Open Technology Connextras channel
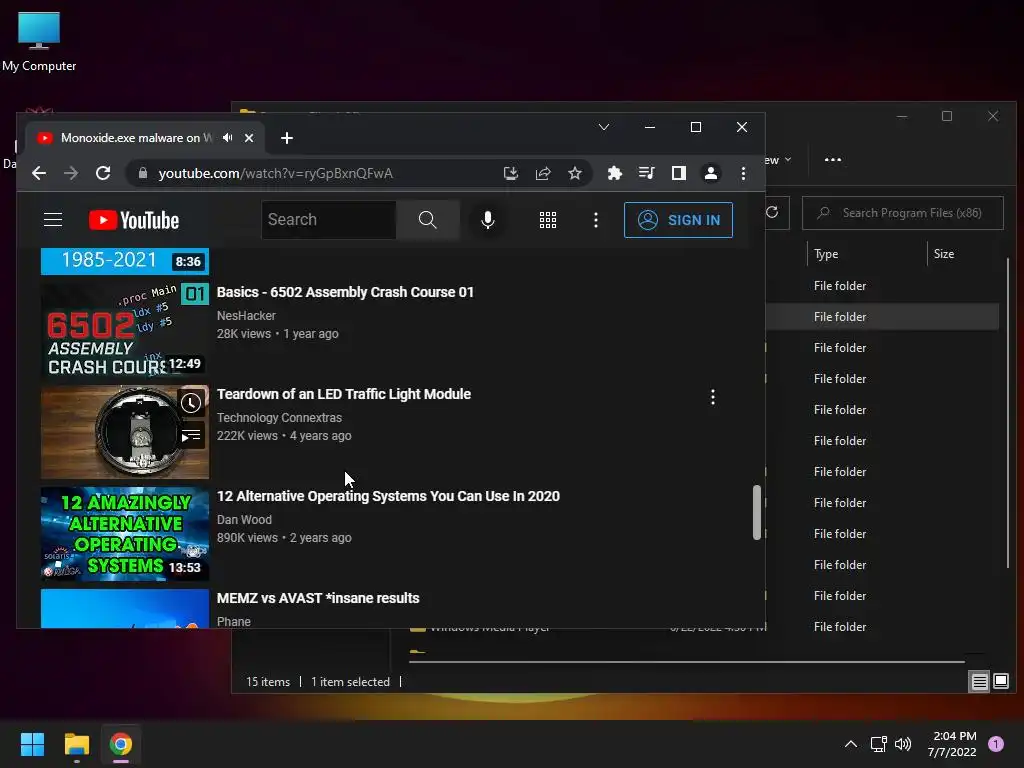 point(279,417)
